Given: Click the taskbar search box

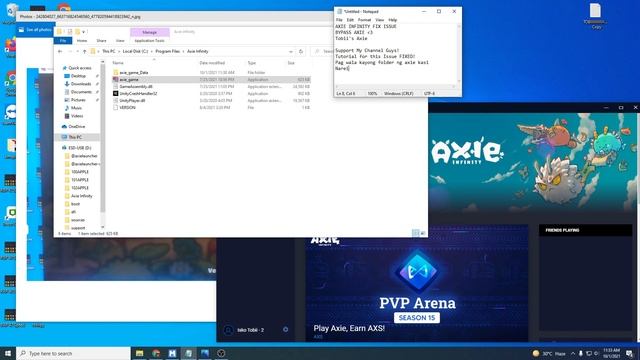Looking at the screenshot, I should (73, 353).
